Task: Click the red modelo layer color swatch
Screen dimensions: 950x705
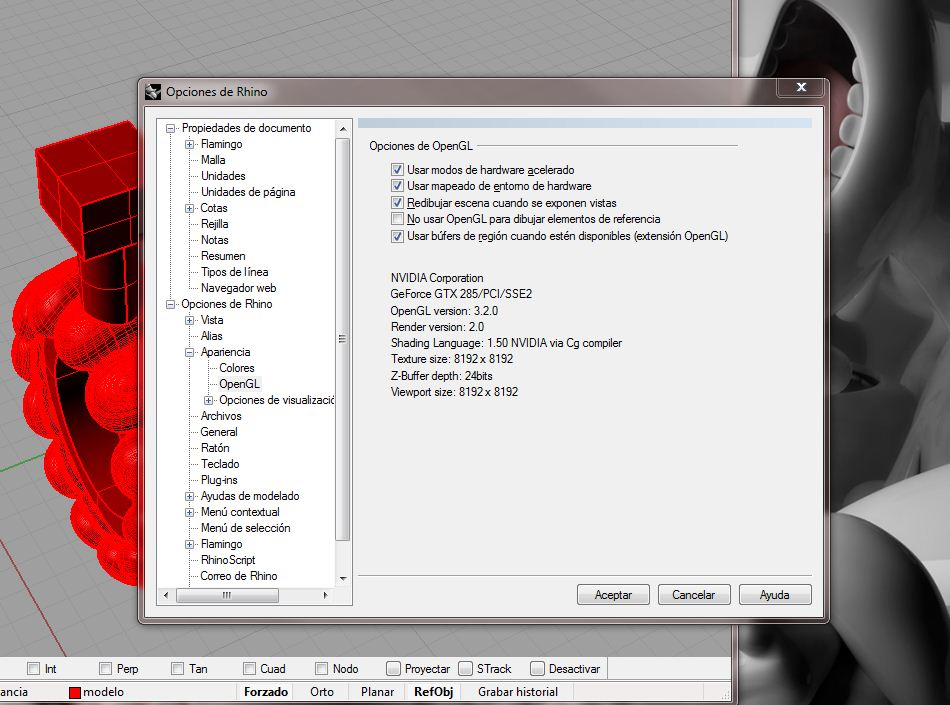Action: pyautogui.click(x=75, y=693)
